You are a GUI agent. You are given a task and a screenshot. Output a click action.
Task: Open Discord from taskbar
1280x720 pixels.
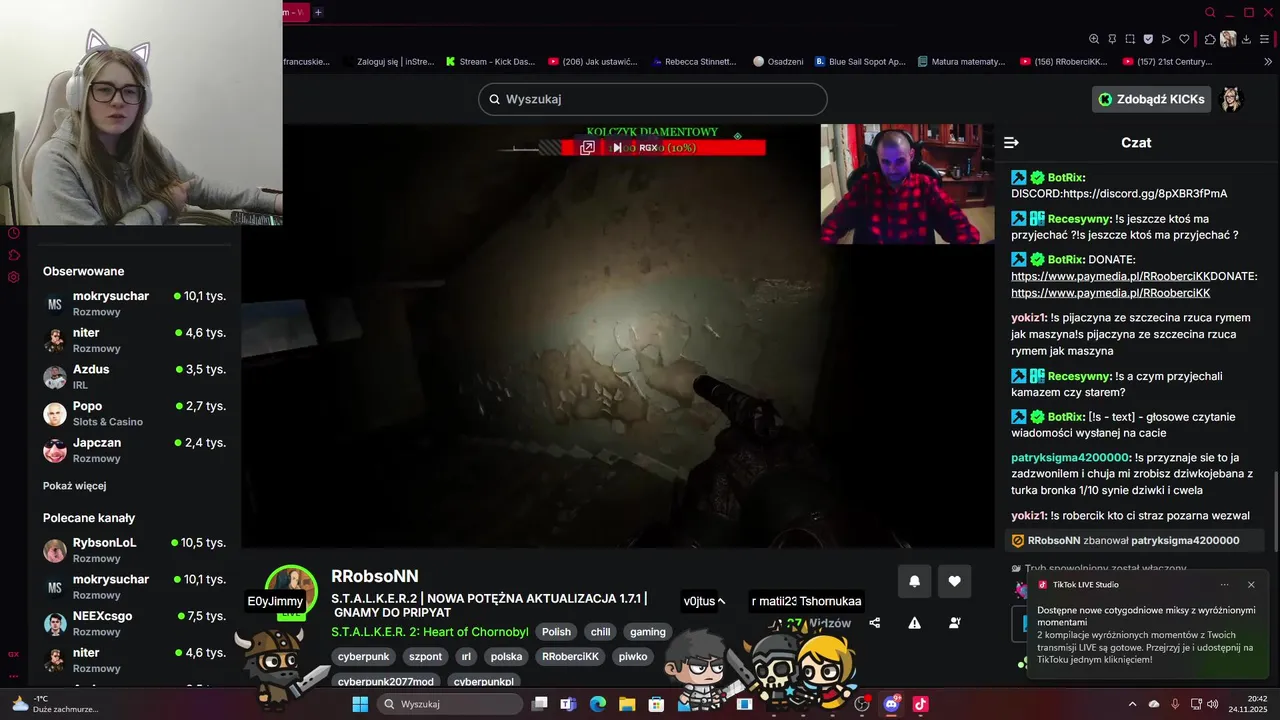(891, 704)
